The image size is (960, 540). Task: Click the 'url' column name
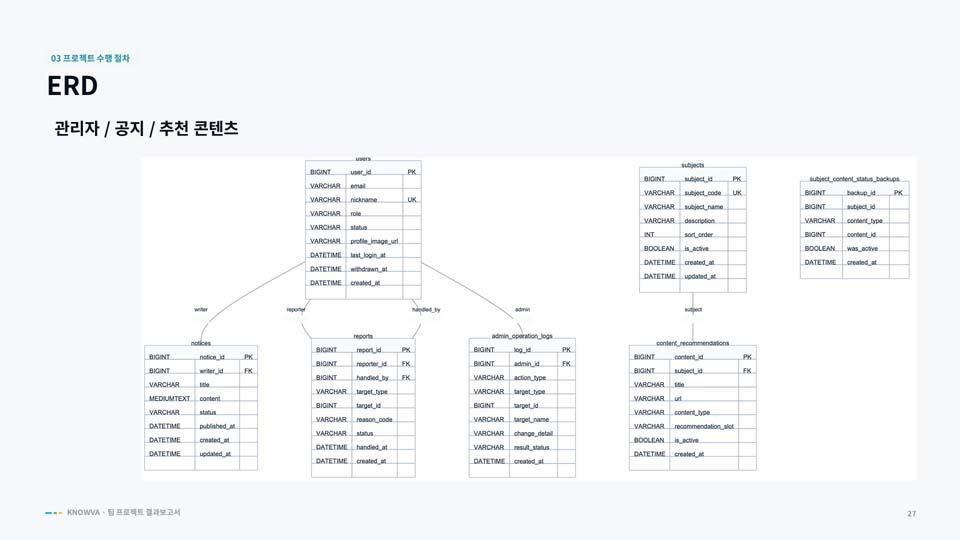678,399
